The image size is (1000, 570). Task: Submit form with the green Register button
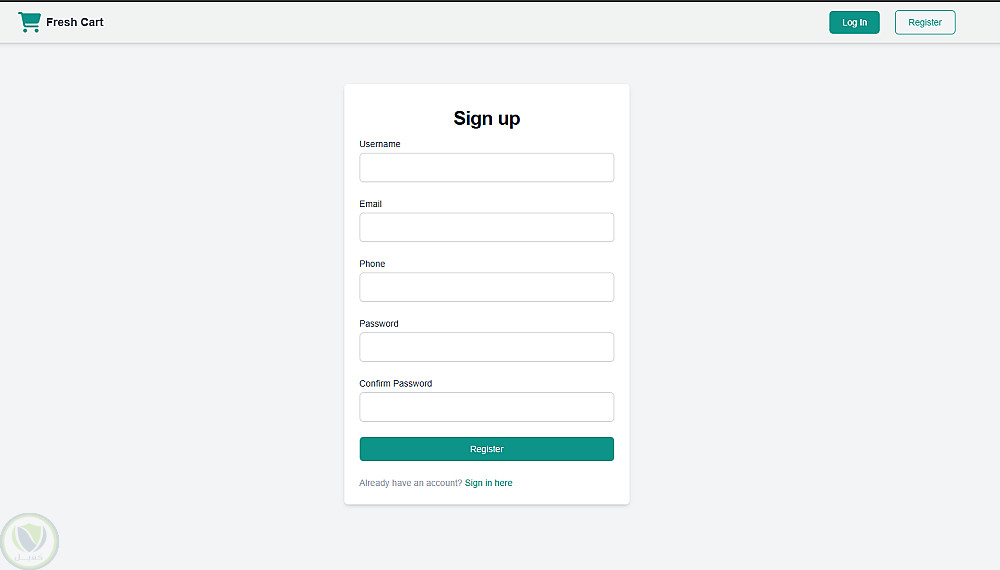point(486,449)
